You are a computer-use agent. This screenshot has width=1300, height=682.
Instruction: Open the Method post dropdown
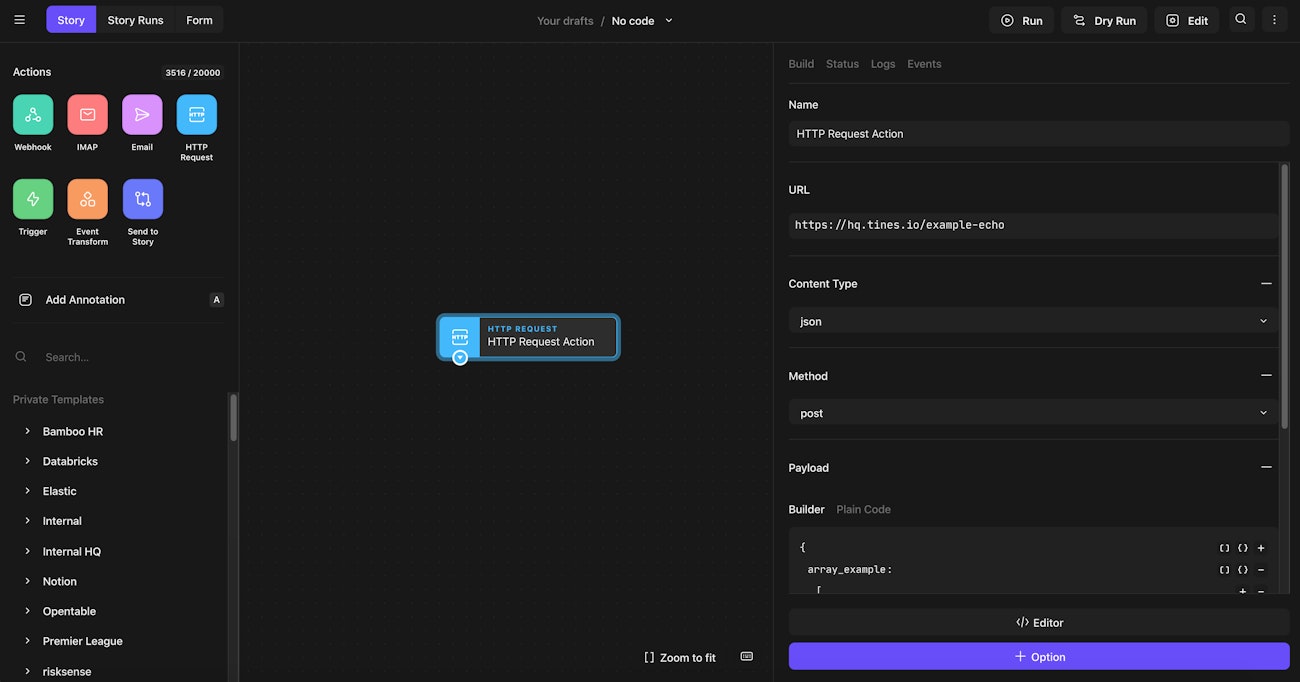pyautogui.click(x=1032, y=413)
